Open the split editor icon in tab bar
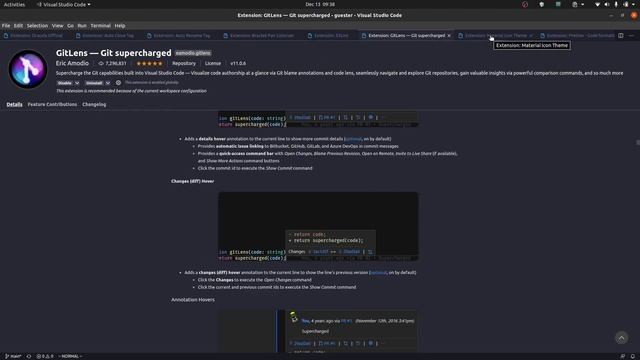Screen dimensions: 640x360 [620, 36]
